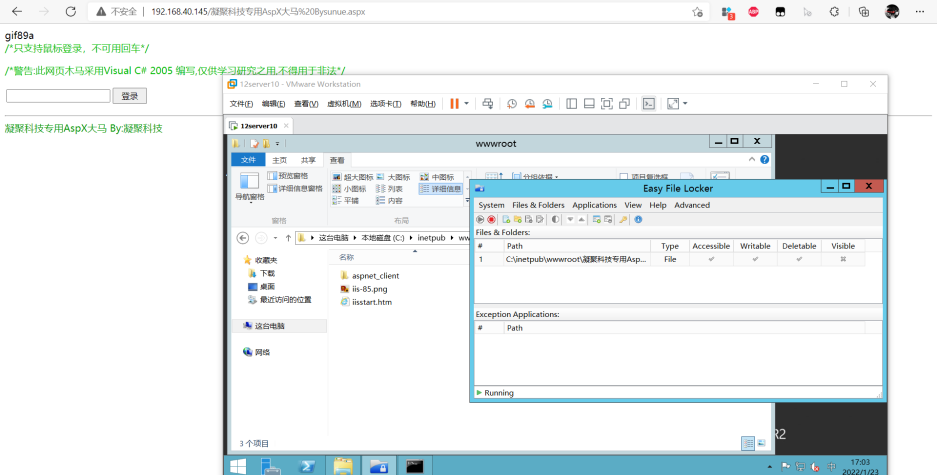Click the half-circle contrast icon in Easy File Locker toolbar

click(555, 219)
